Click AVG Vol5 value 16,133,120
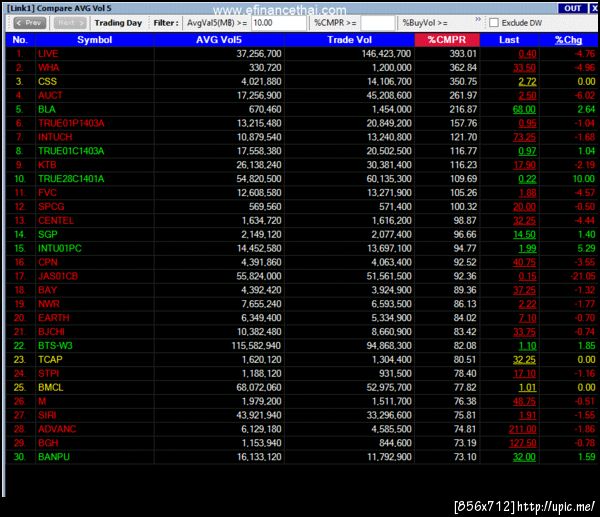 259,457
